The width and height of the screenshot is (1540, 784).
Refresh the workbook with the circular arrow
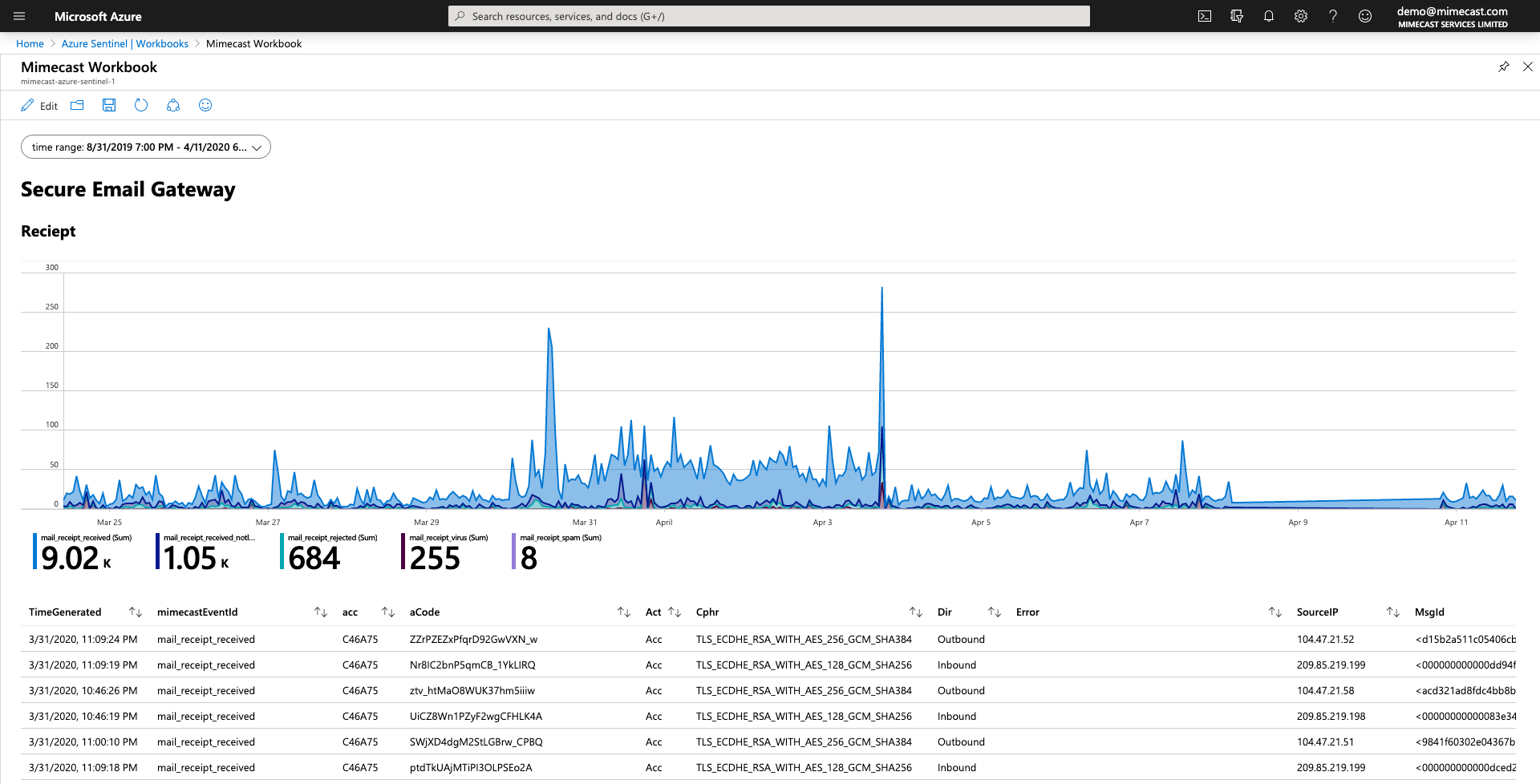(x=141, y=105)
